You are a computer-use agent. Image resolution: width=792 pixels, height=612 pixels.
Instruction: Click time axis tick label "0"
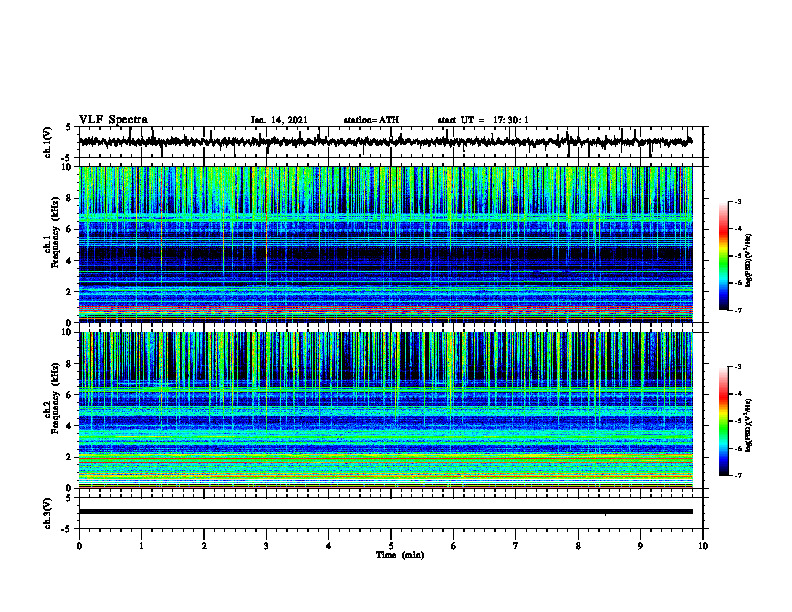click(79, 546)
